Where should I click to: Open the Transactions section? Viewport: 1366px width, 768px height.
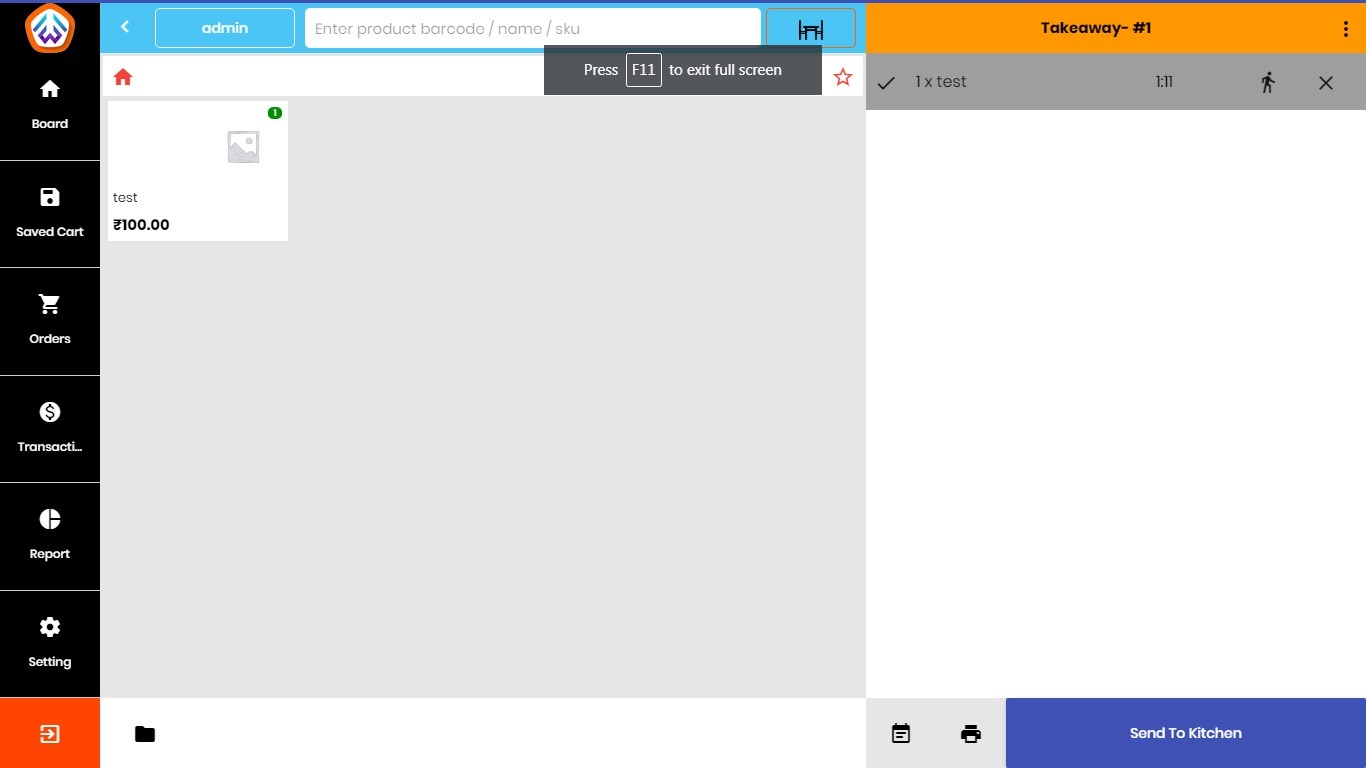[x=50, y=428]
